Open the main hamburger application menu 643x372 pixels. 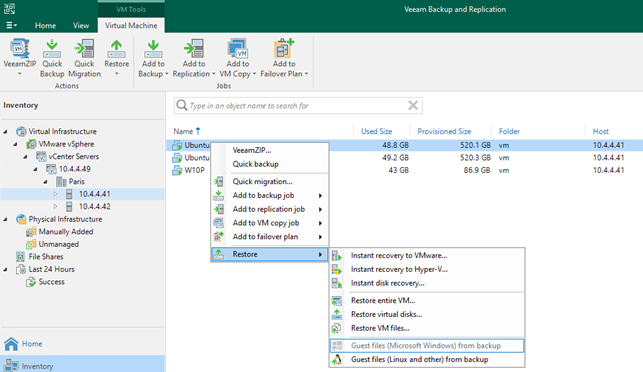pos(11,25)
